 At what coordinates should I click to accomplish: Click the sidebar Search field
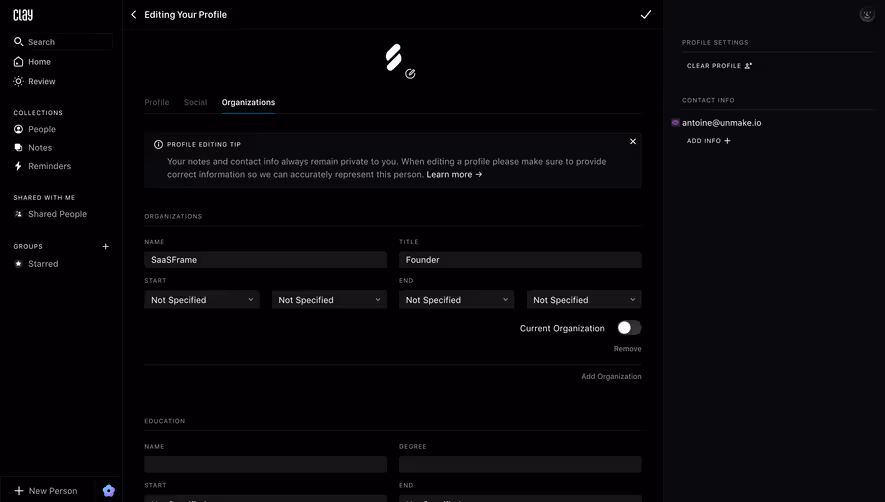coord(63,42)
